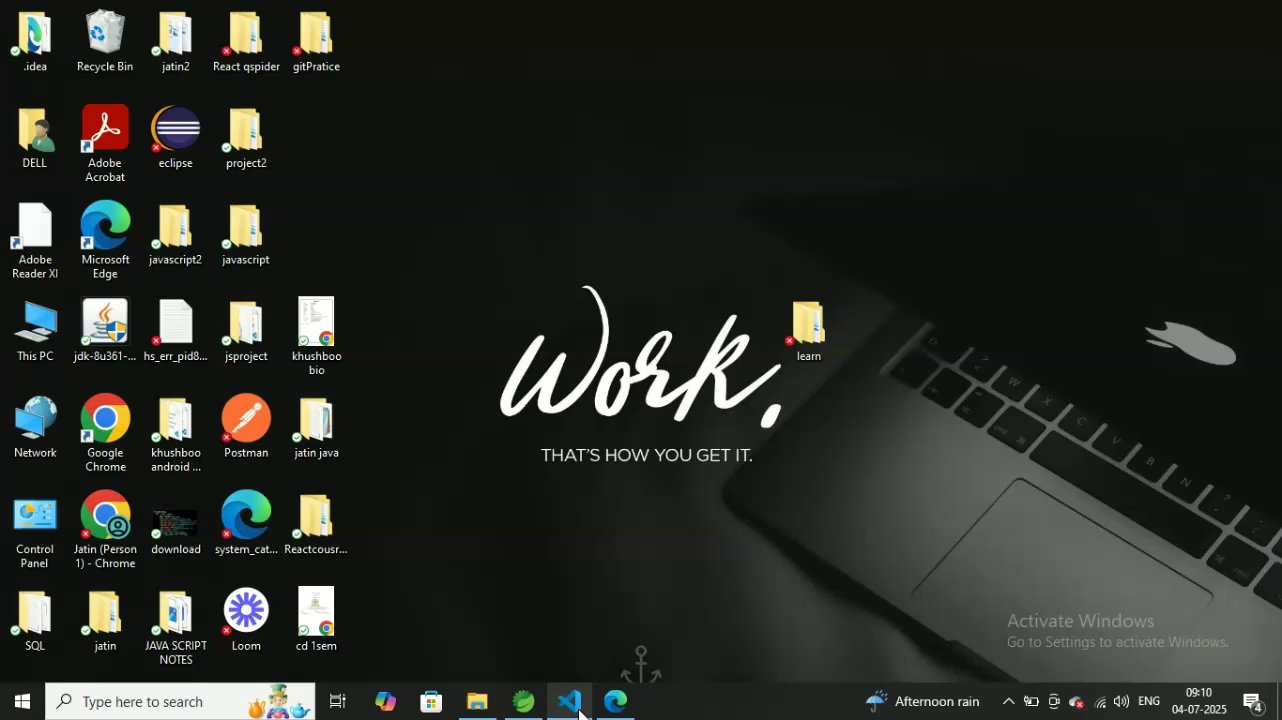
Task: Open Afternoon rain weather widget
Action: [x=922, y=702]
